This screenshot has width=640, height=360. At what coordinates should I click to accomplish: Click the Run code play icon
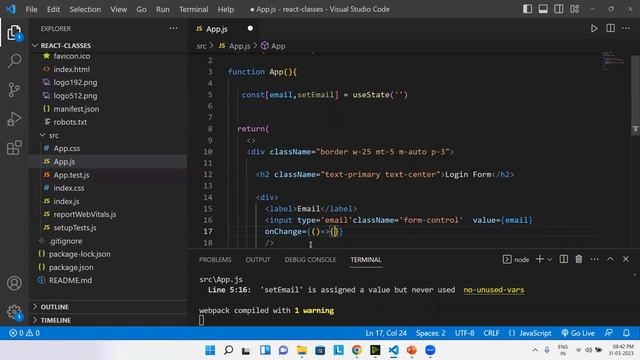tap(594, 28)
